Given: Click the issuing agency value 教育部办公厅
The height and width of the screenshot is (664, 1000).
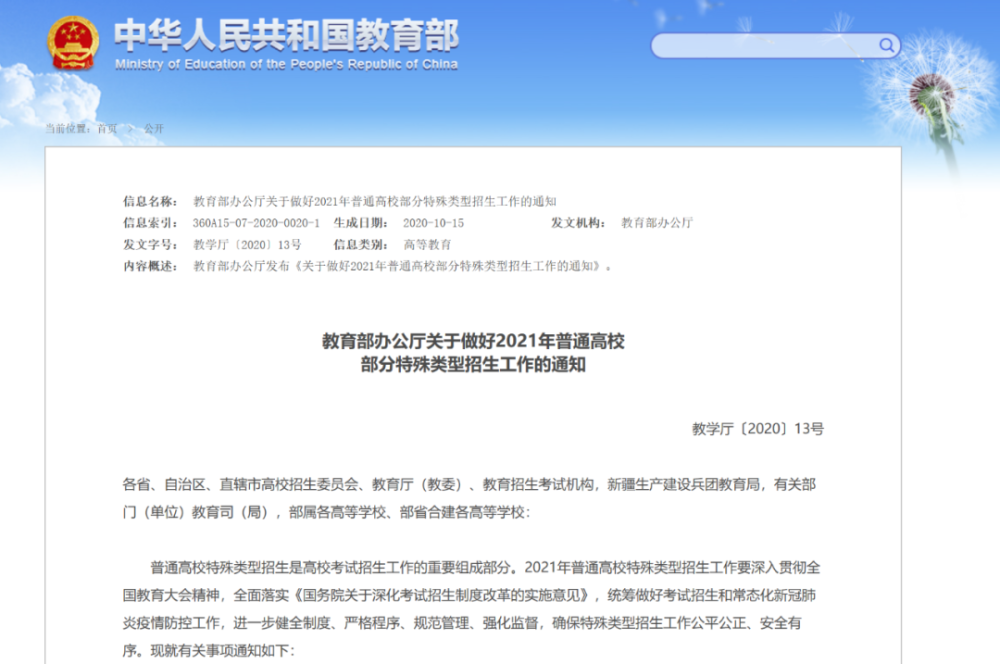Looking at the screenshot, I should point(657,223).
